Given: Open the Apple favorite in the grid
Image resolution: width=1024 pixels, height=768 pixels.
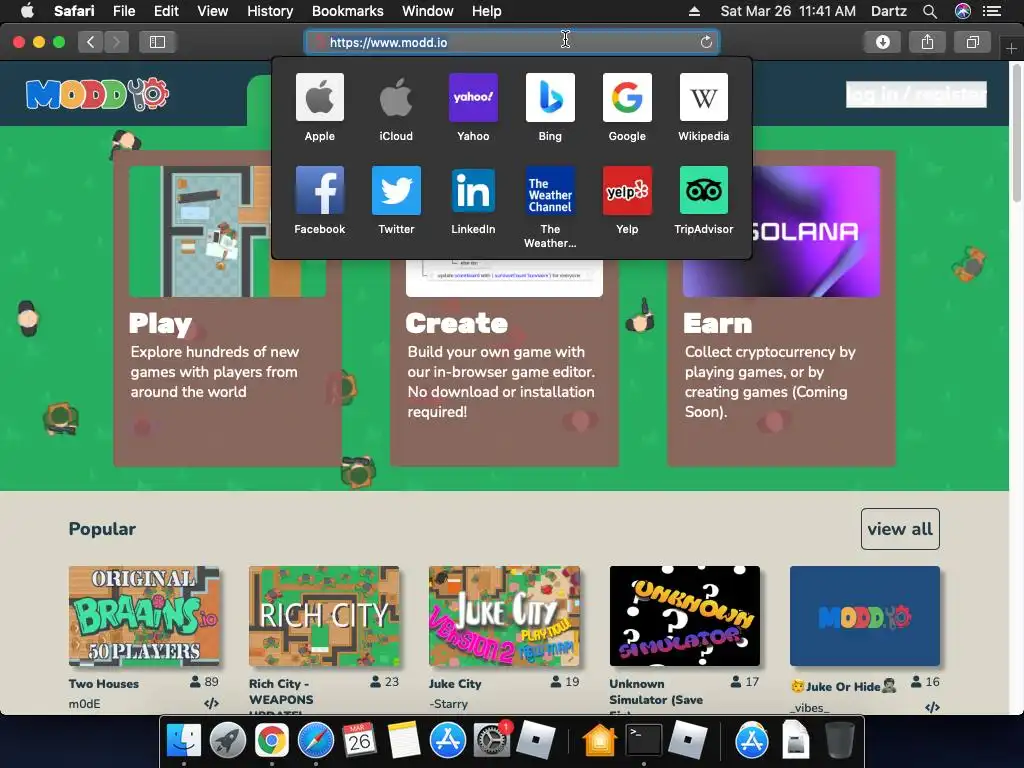Looking at the screenshot, I should [319, 97].
